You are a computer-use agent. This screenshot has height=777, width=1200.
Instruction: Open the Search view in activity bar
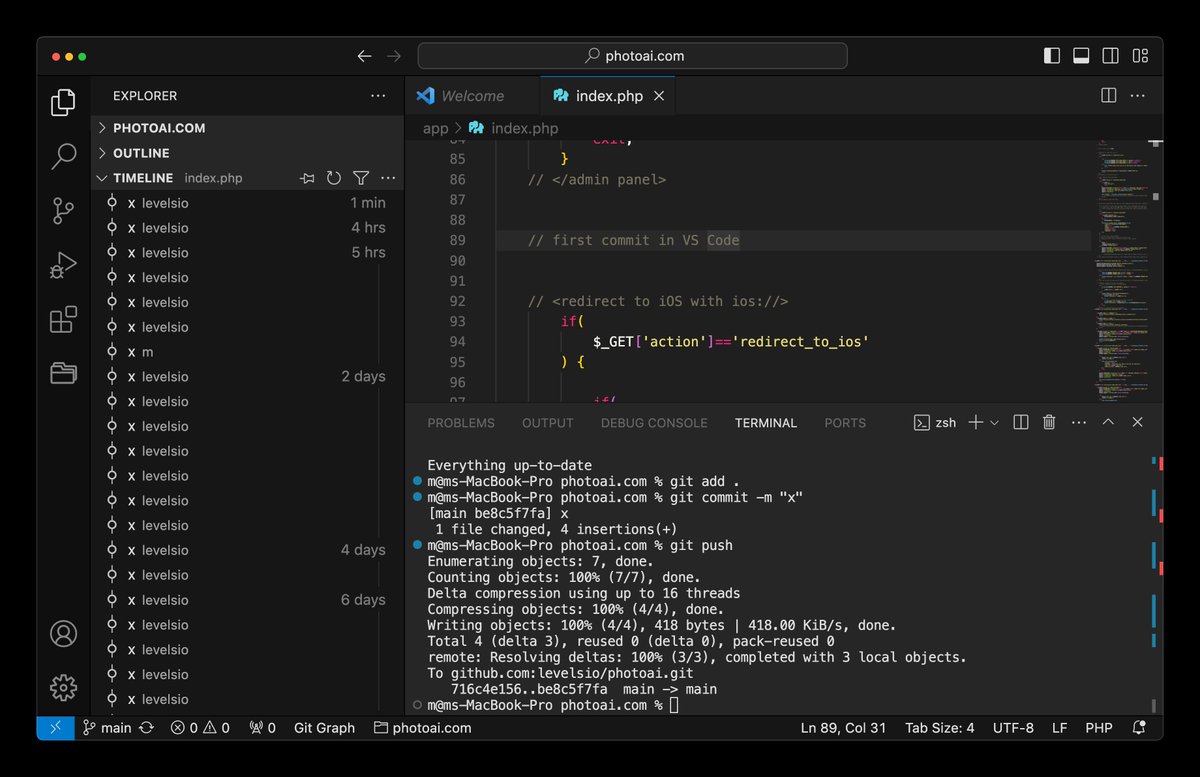click(x=63, y=156)
